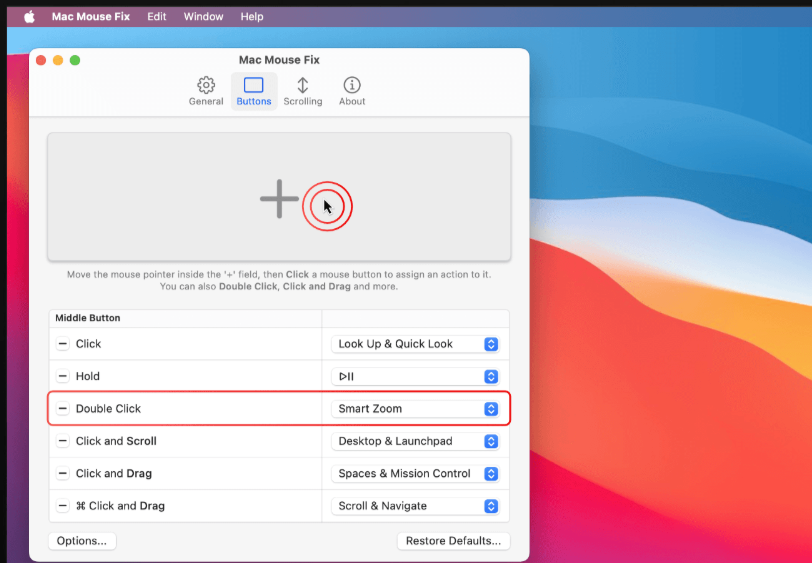Open the Desktop & Launchpad dropdown
812x563 pixels.
point(415,441)
